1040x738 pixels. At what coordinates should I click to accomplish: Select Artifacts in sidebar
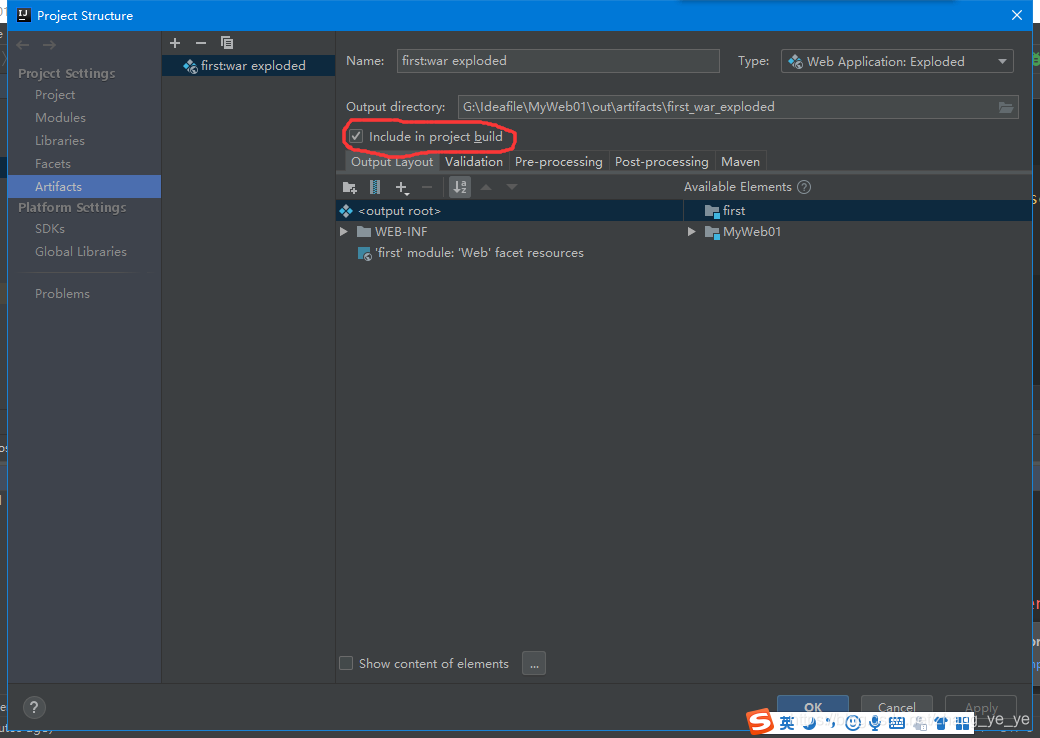84,186
